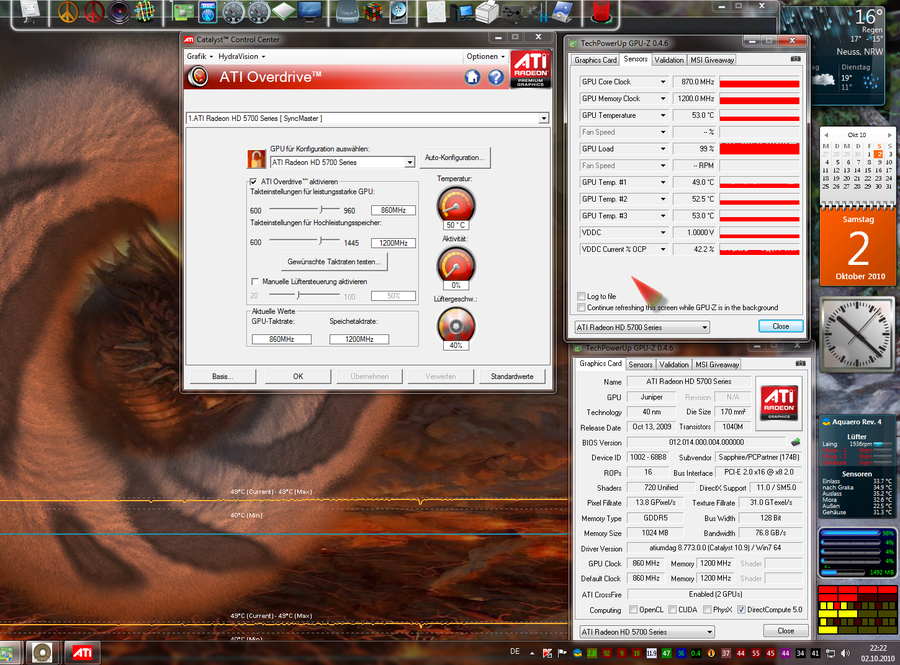Open the GPU für Konfiguration dropdown
900x665 pixels.
click(342, 162)
